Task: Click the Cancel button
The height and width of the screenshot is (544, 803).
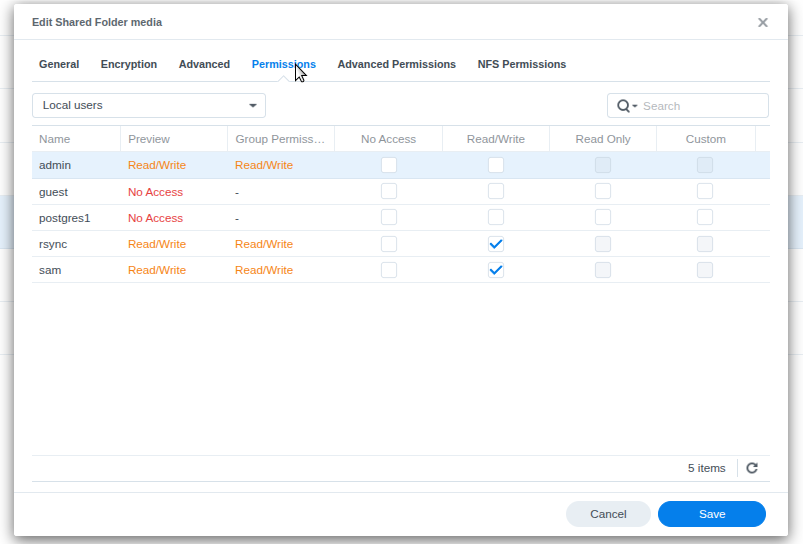Action: (608, 514)
